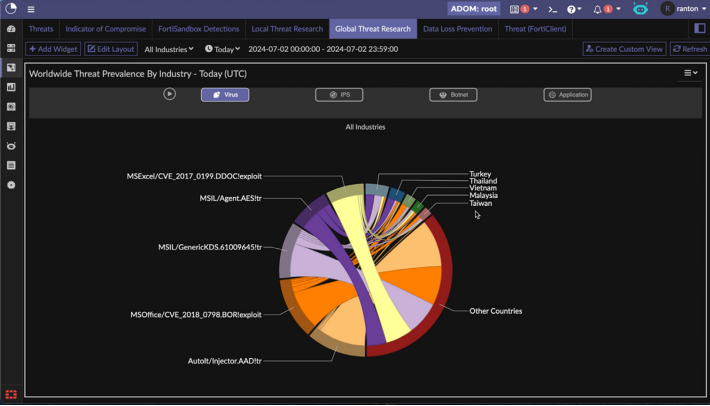Toggle the side panel layout icon
The image size is (710, 406).
(699, 29)
